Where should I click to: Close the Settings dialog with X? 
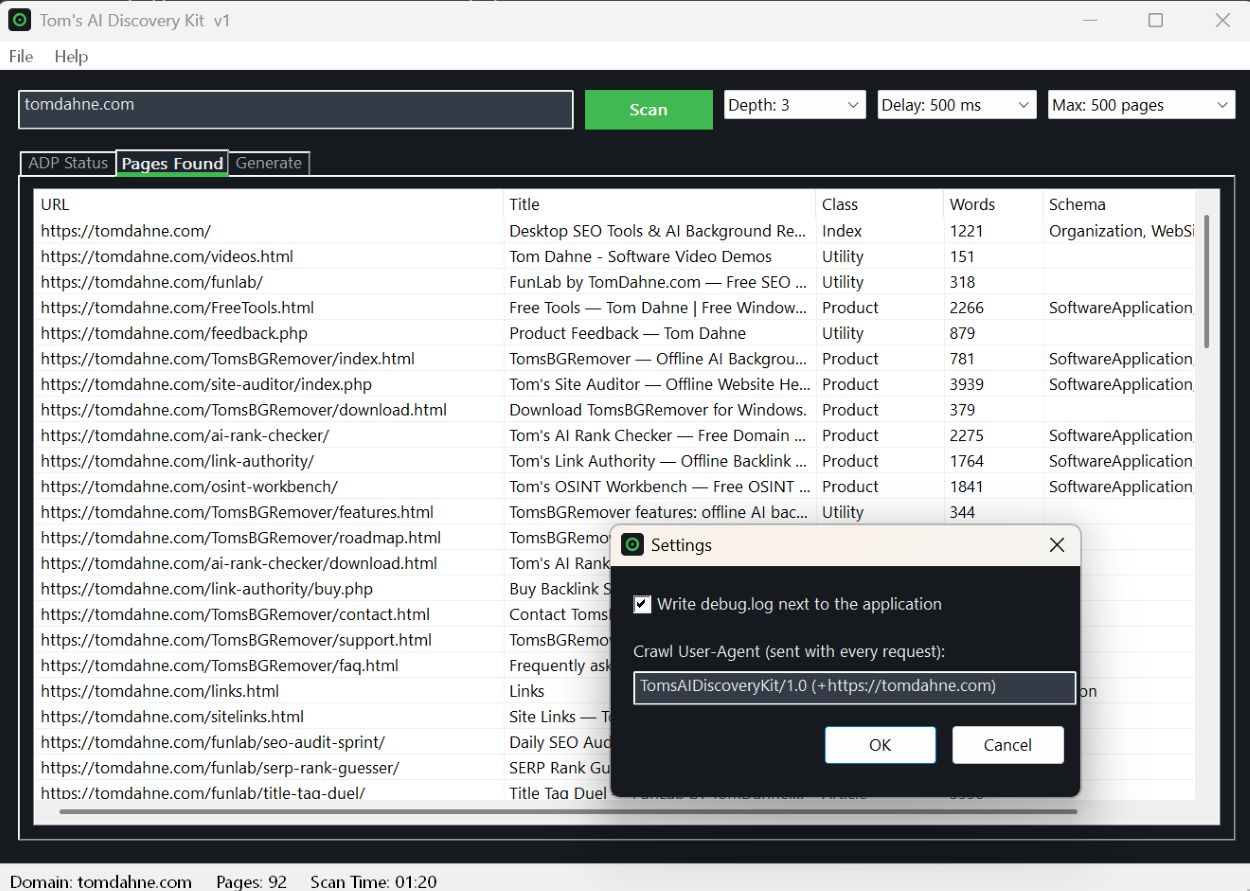click(1057, 545)
